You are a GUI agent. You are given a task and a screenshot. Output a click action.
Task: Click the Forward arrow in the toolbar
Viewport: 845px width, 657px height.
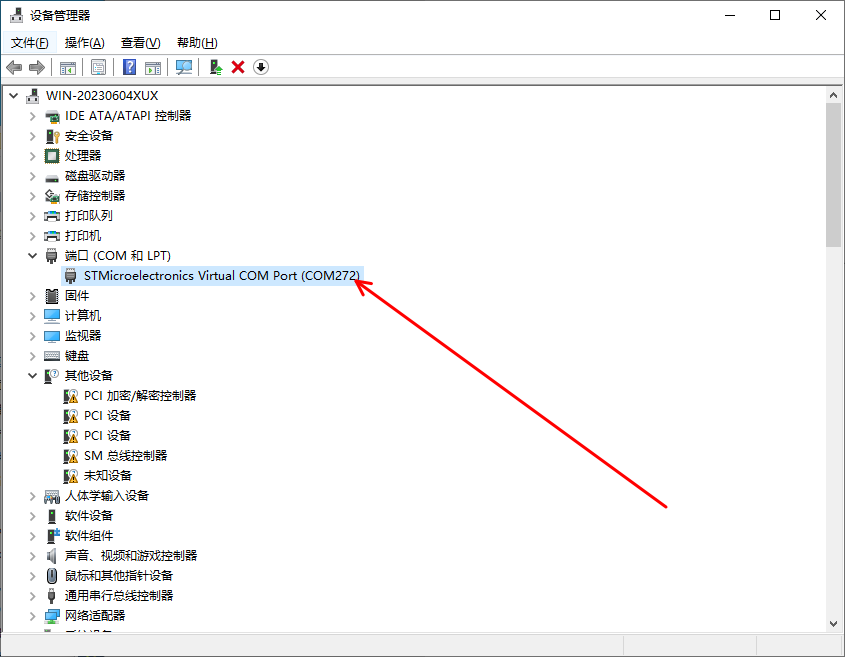pyautogui.click(x=37, y=67)
